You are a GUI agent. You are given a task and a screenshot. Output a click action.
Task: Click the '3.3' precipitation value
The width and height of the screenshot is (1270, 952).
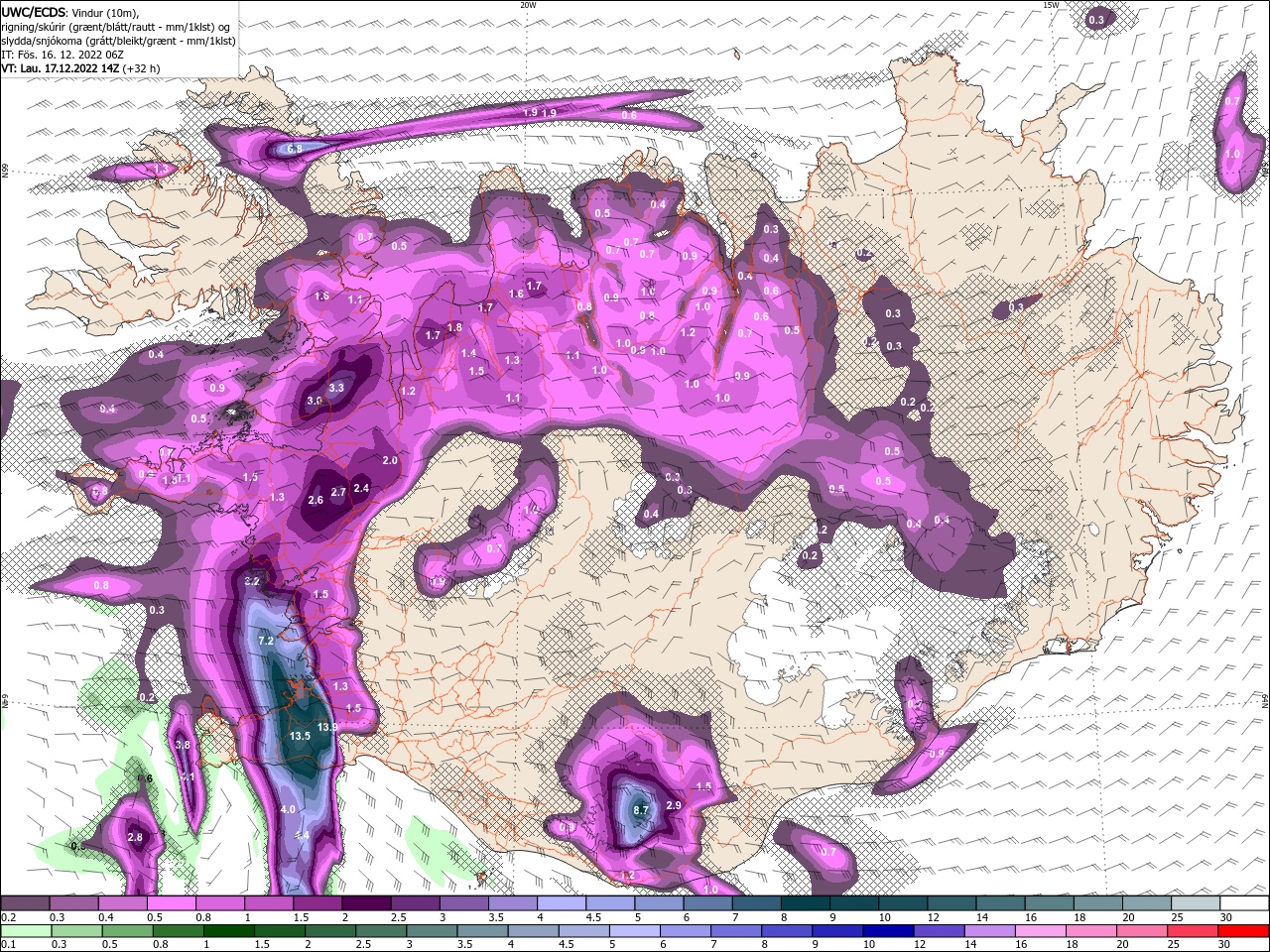pos(336,388)
